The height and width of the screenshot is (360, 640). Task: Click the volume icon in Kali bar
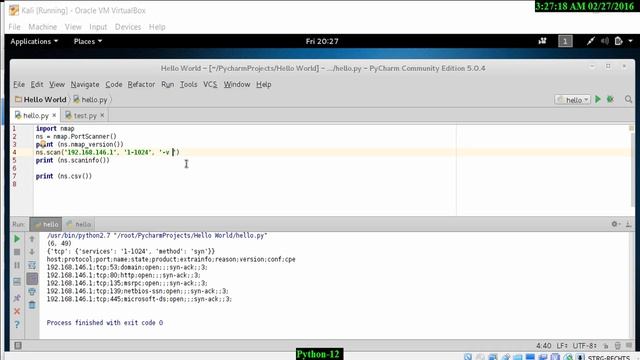pos(605,41)
